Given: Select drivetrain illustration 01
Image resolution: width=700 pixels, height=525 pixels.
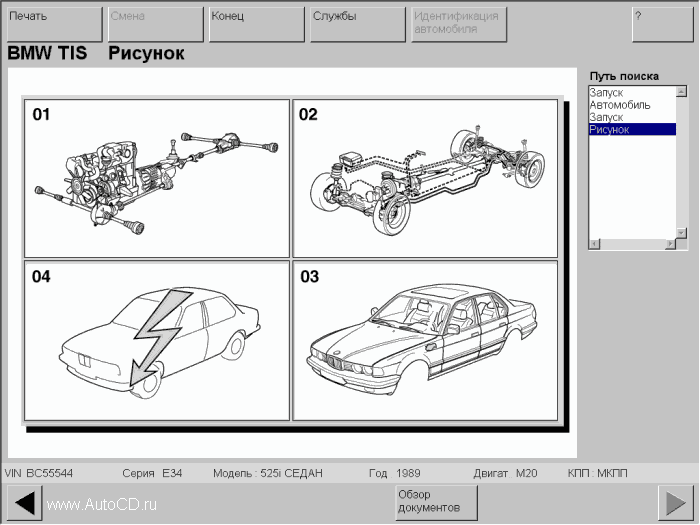Looking at the screenshot, I should (x=157, y=178).
